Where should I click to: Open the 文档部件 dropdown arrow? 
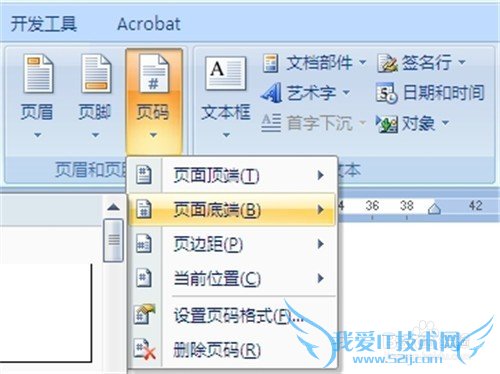pyautogui.click(x=363, y=62)
